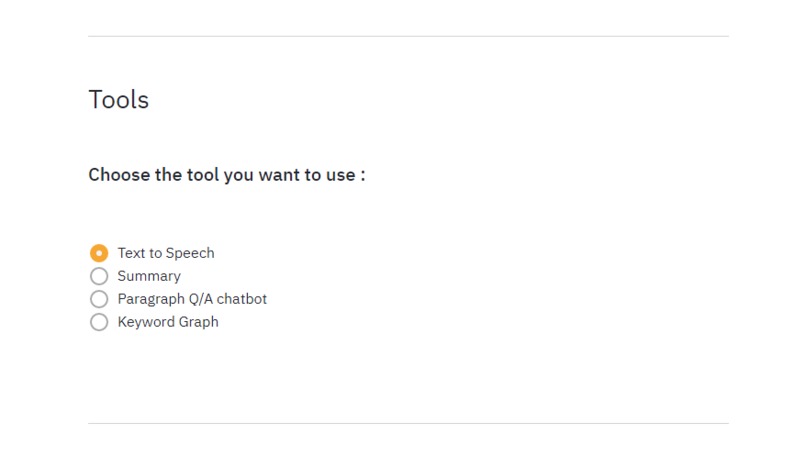806x456 pixels.
Task: Pick the empty circle beside Summary
Action: pyautogui.click(x=99, y=276)
